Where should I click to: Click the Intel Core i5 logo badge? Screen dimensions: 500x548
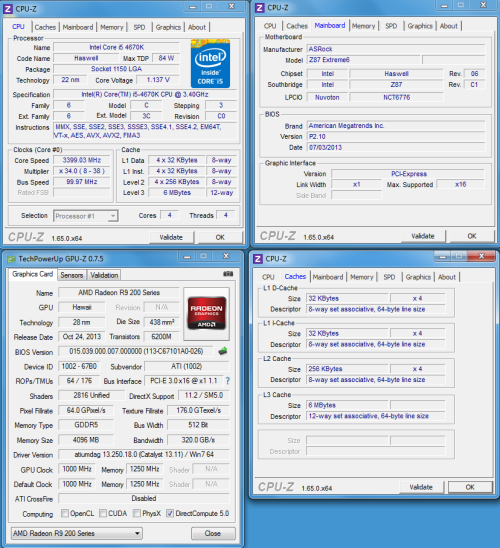coord(210,64)
